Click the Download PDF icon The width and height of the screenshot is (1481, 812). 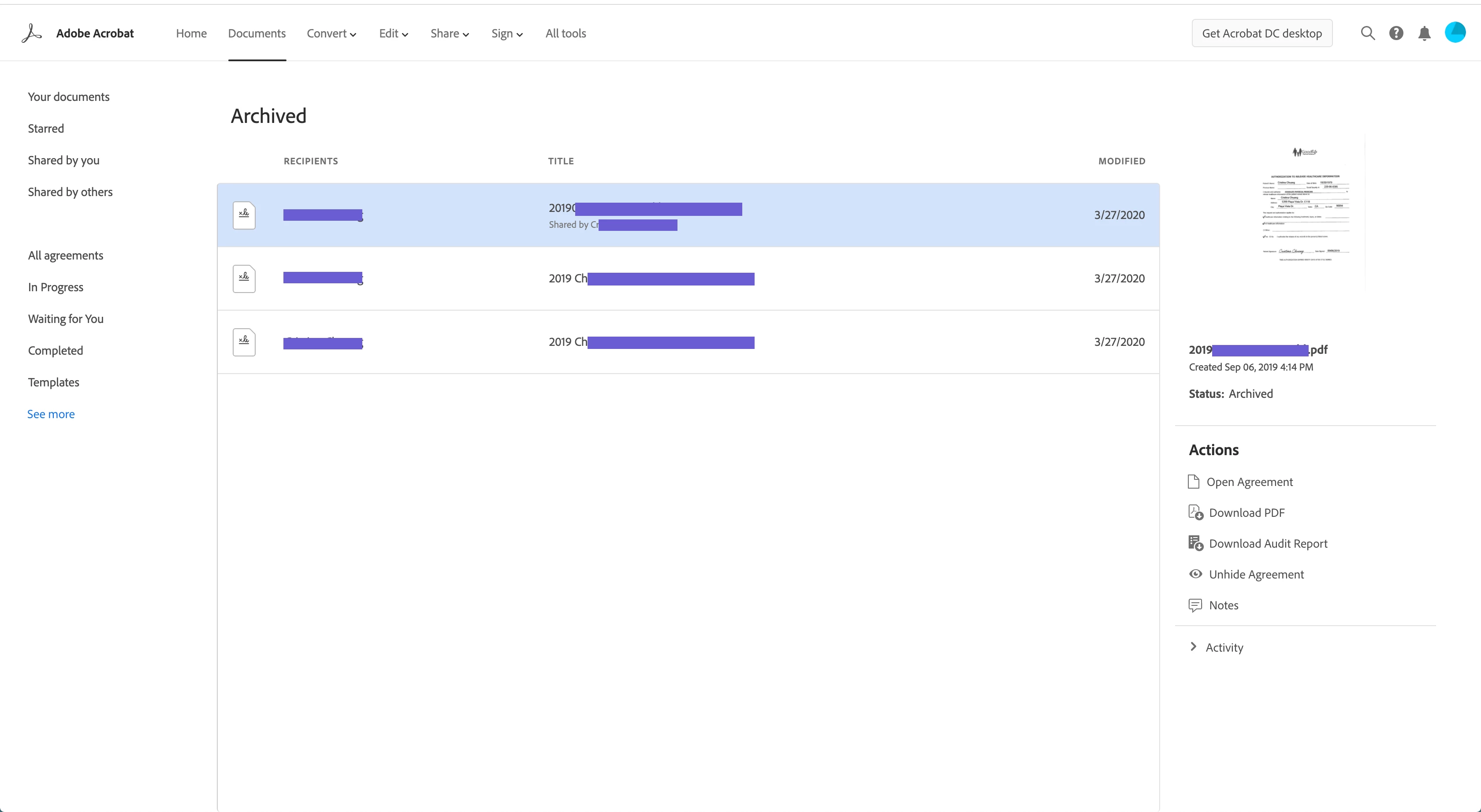tap(1195, 512)
